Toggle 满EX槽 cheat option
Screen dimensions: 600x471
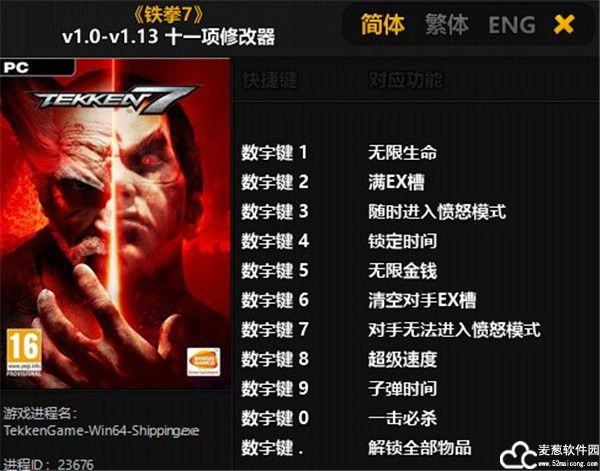[x=396, y=182]
